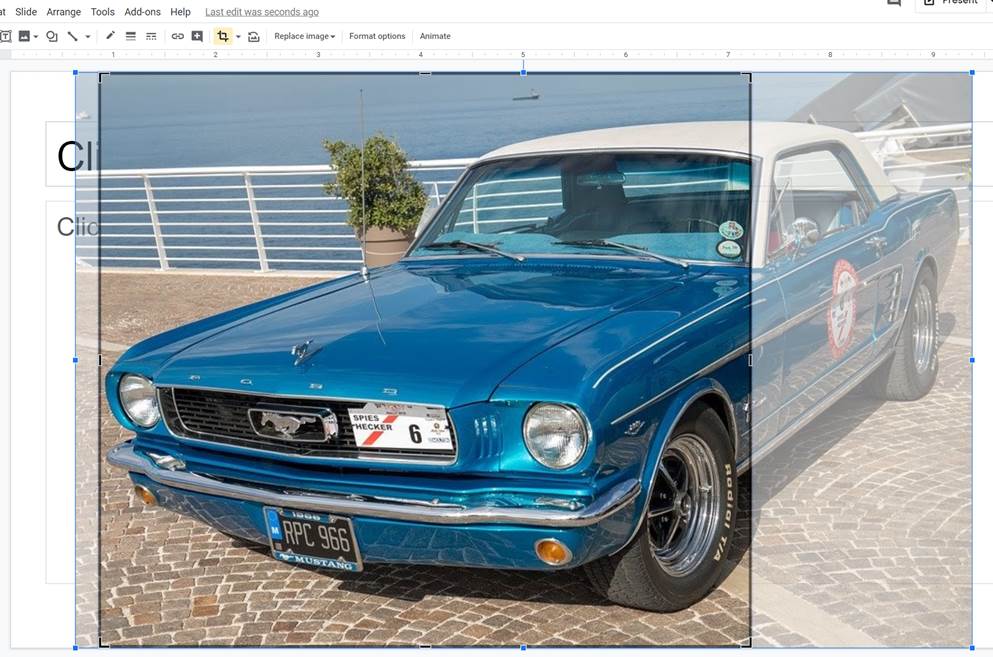Open the Tools menu
This screenshot has height=657, width=993.
pyautogui.click(x=102, y=12)
